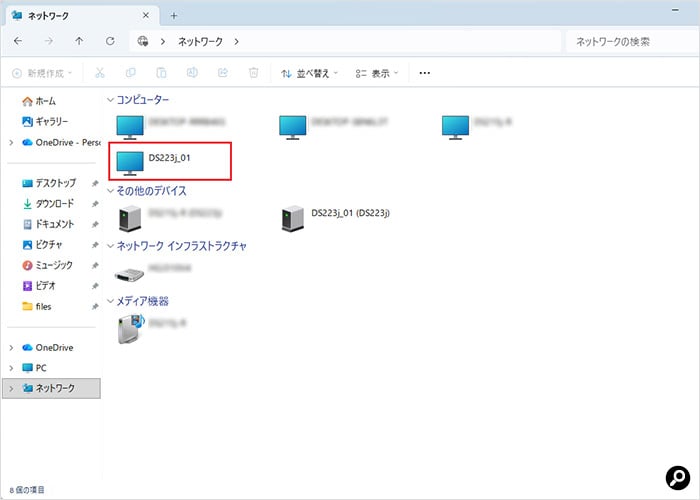Viewport: 700px width, 500px height.
Task: Select the media device icon under メディア機器
Action: [131, 329]
